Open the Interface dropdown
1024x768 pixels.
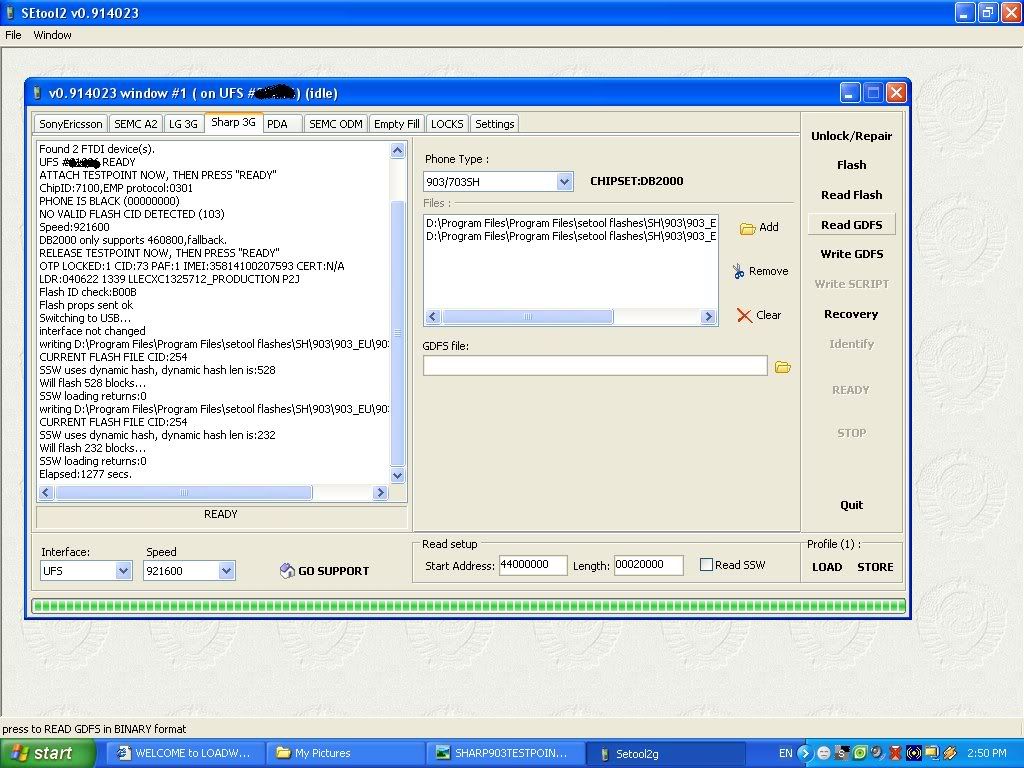pyautogui.click(x=123, y=571)
